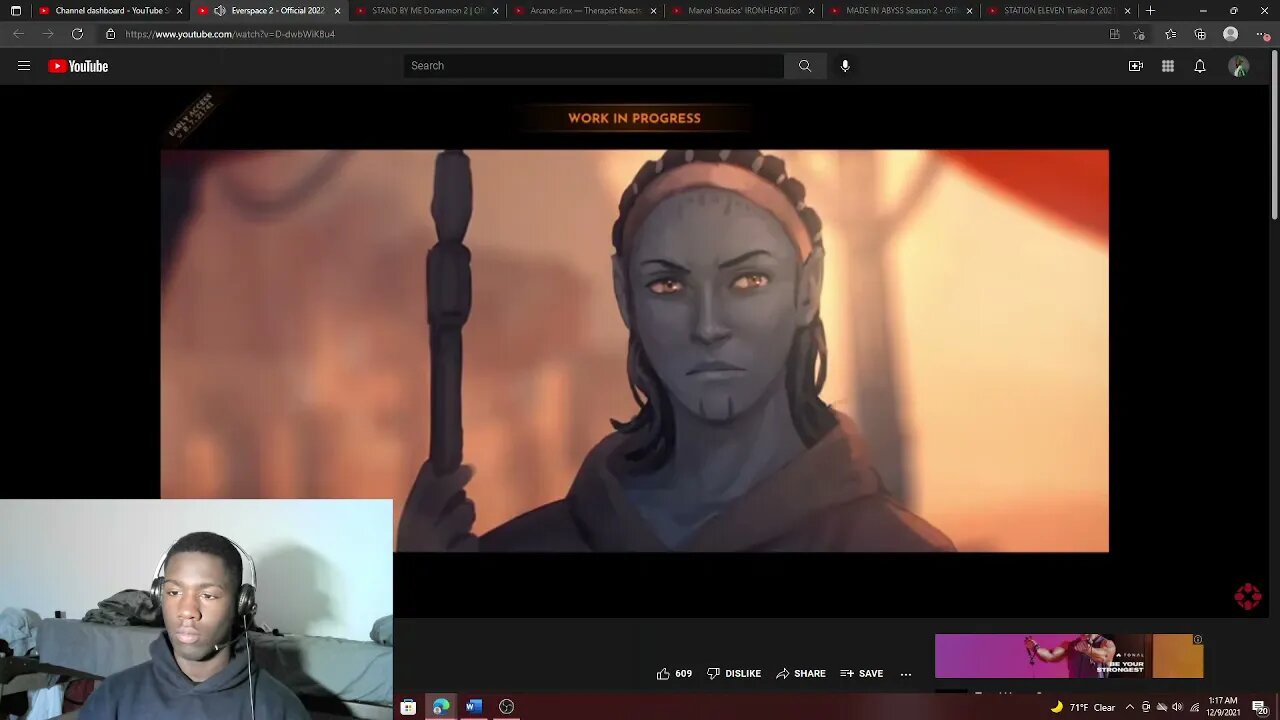Like the video with thumbs up
This screenshot has height=720, width=1280.
[x=674, y=674]
